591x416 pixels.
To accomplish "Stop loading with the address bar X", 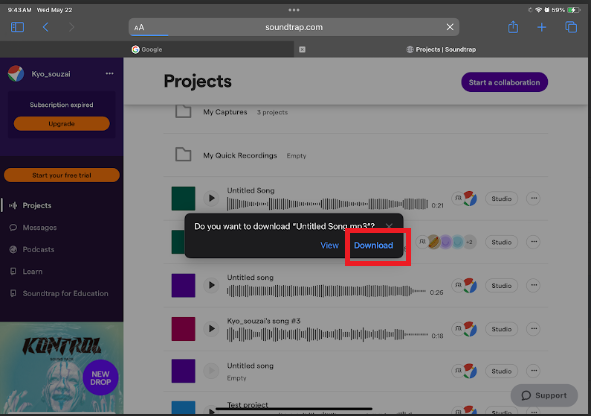I will [x=450, y=27].
